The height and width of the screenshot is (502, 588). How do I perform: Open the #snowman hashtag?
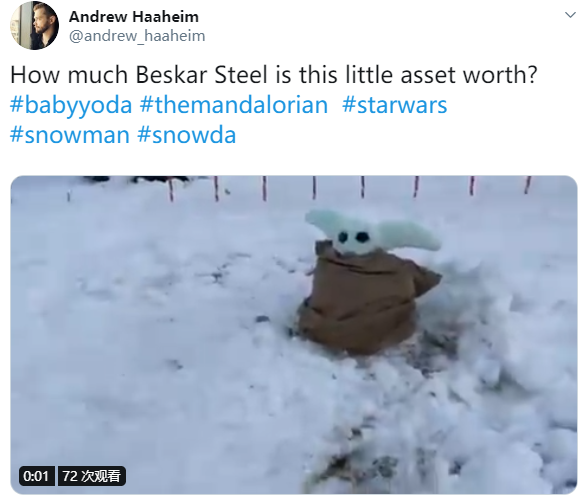(70, 135)
